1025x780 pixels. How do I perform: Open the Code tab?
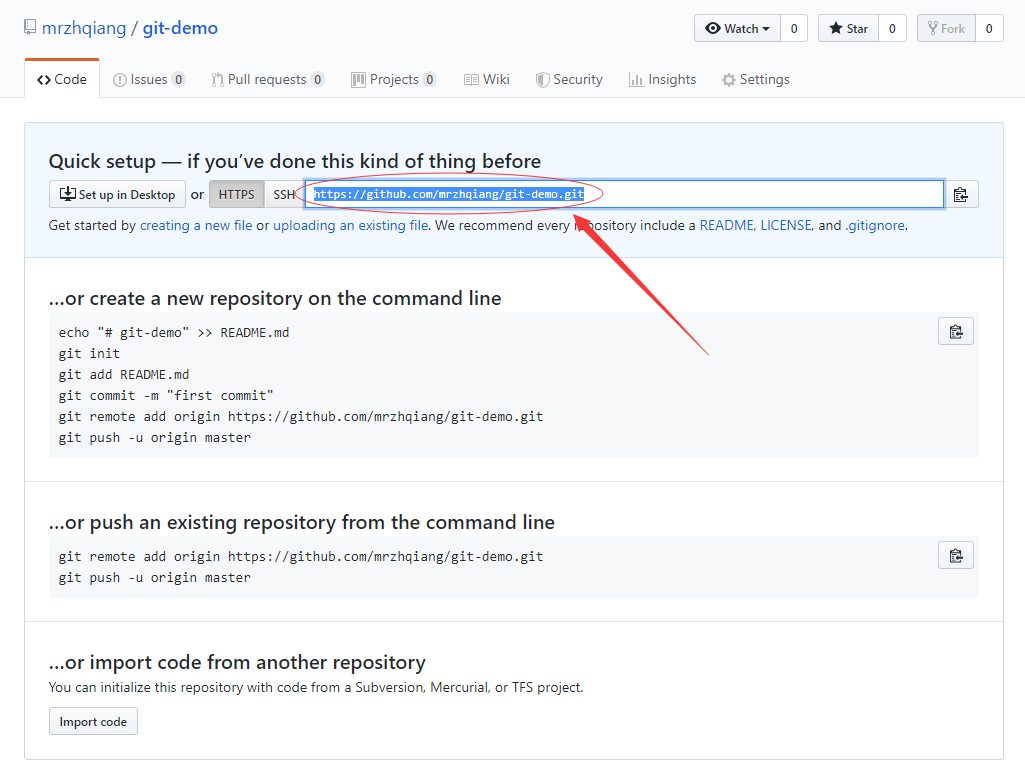[62, 79]
